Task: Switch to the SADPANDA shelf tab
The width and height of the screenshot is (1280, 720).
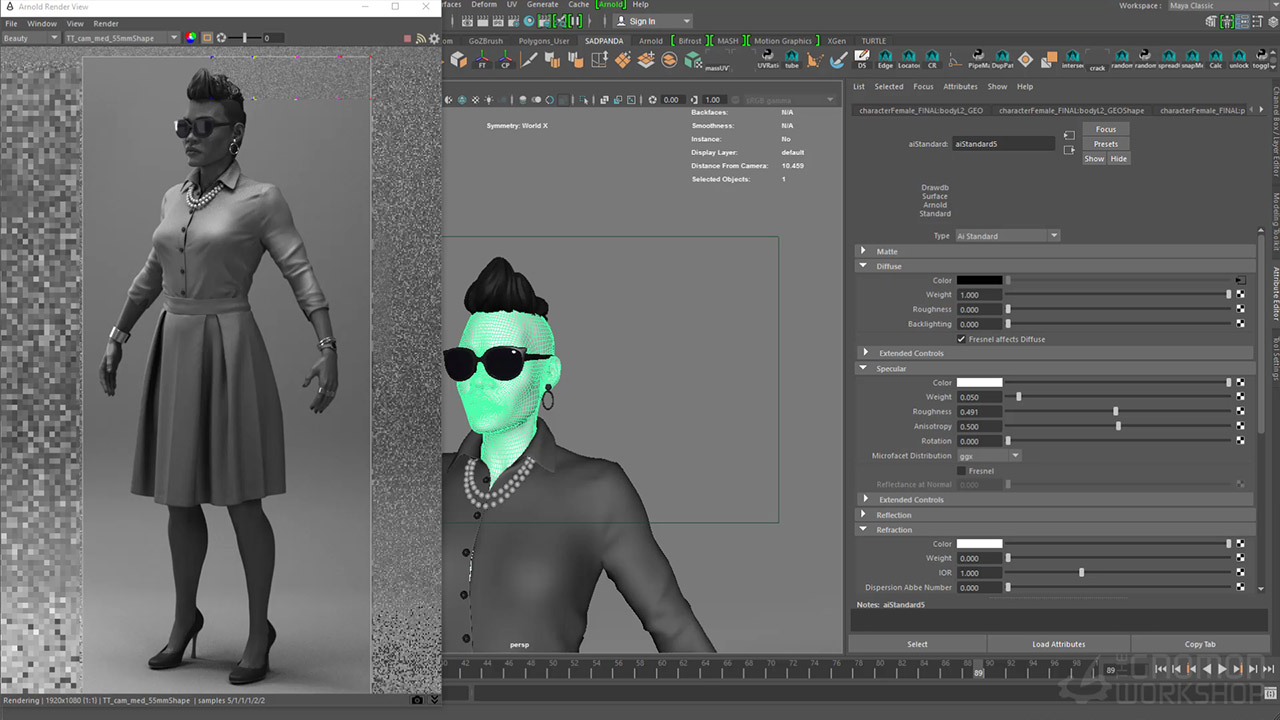Action: [x=603, y=41]
